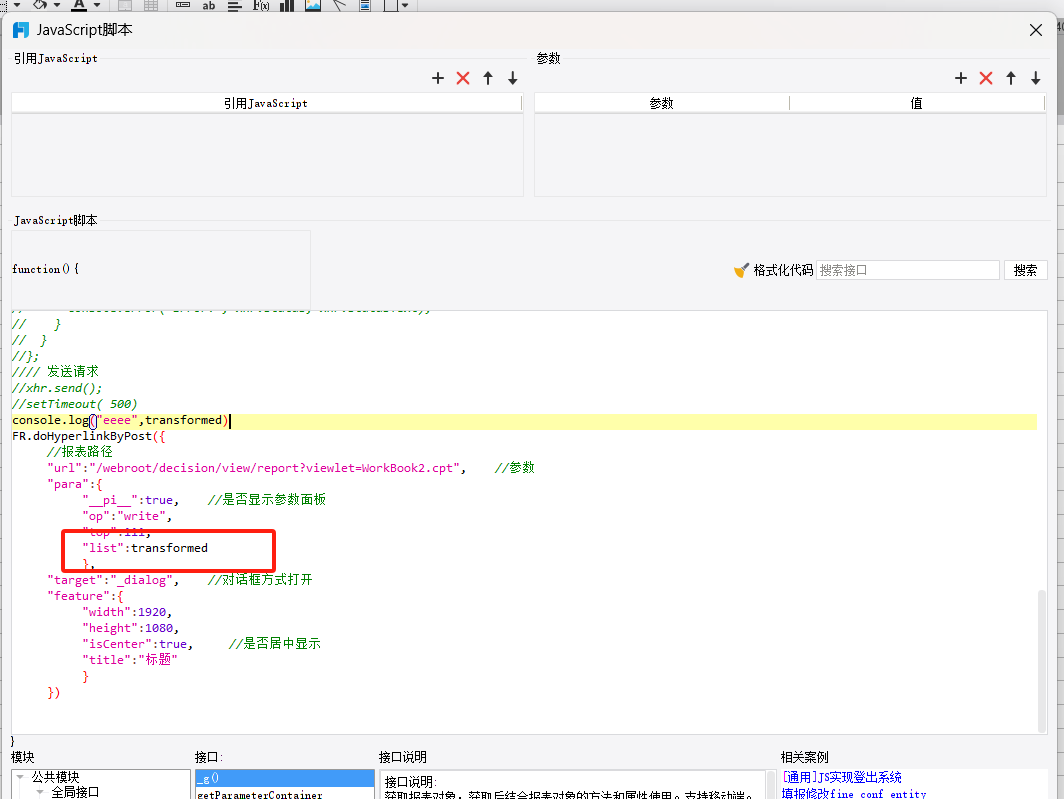Insert image using the toolbar picture icon
Image resolution: width=1064 pixels, height=799 pixels.
(x=313, y=5)
